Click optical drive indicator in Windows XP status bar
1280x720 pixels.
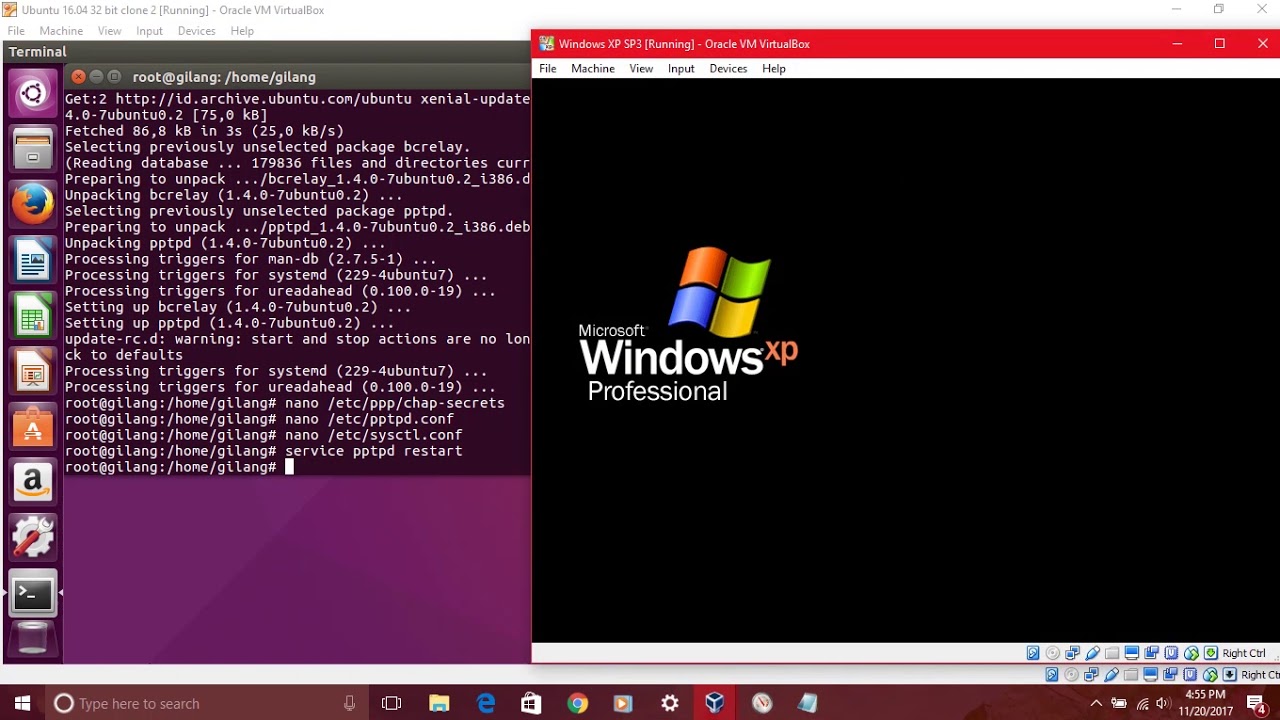click(1052, 653)
